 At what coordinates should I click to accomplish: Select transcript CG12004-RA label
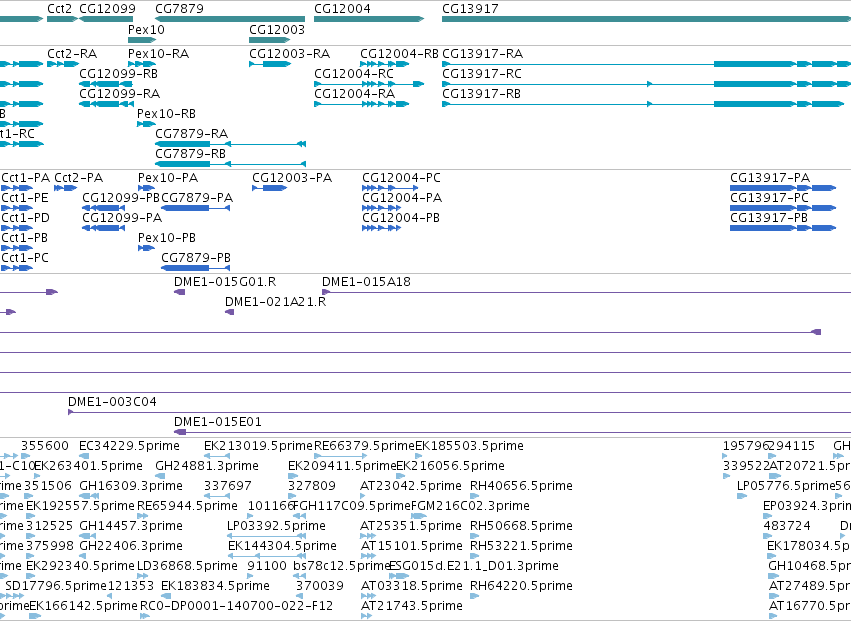coord(354,94)
